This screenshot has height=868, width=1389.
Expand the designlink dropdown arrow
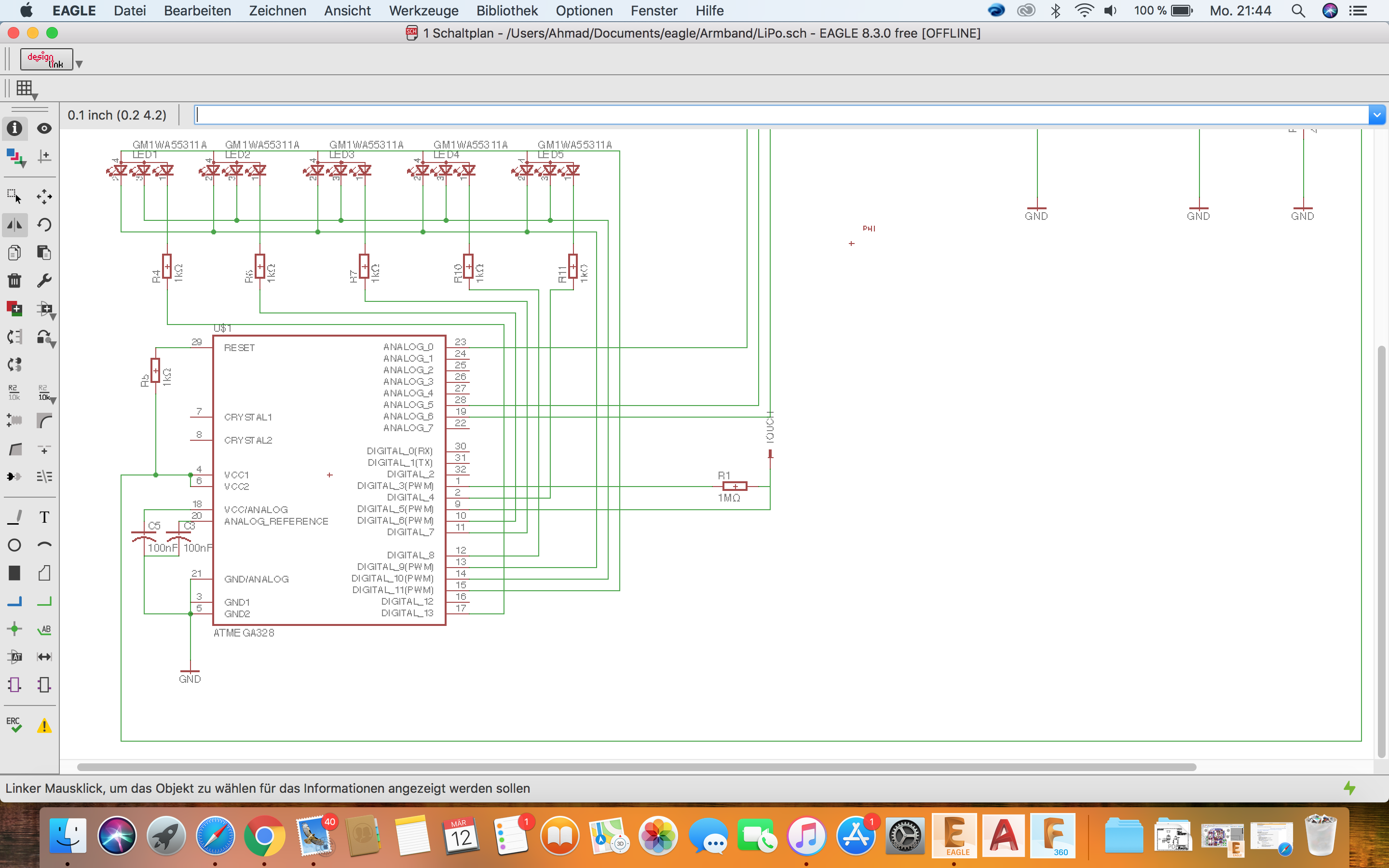[79, 64]
